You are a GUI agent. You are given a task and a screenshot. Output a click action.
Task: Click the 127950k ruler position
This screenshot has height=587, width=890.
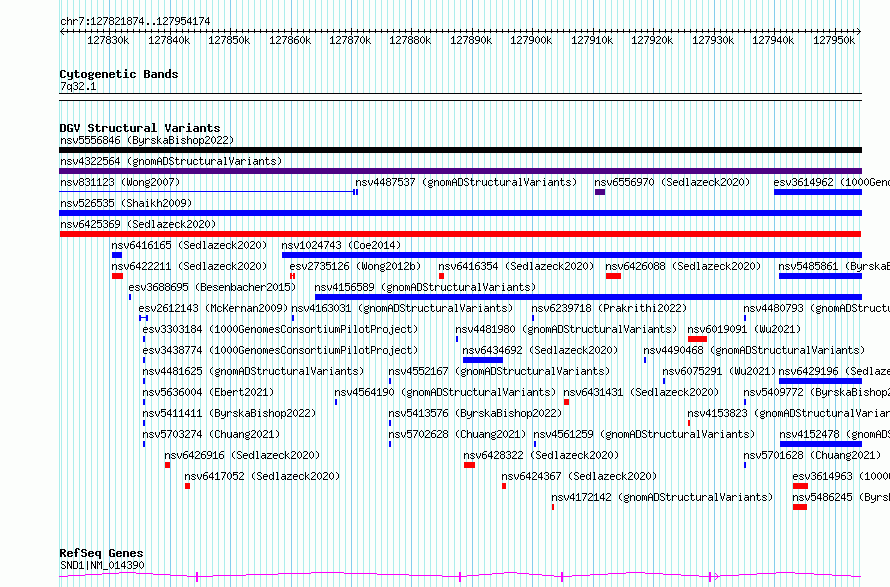pos(834,40)
